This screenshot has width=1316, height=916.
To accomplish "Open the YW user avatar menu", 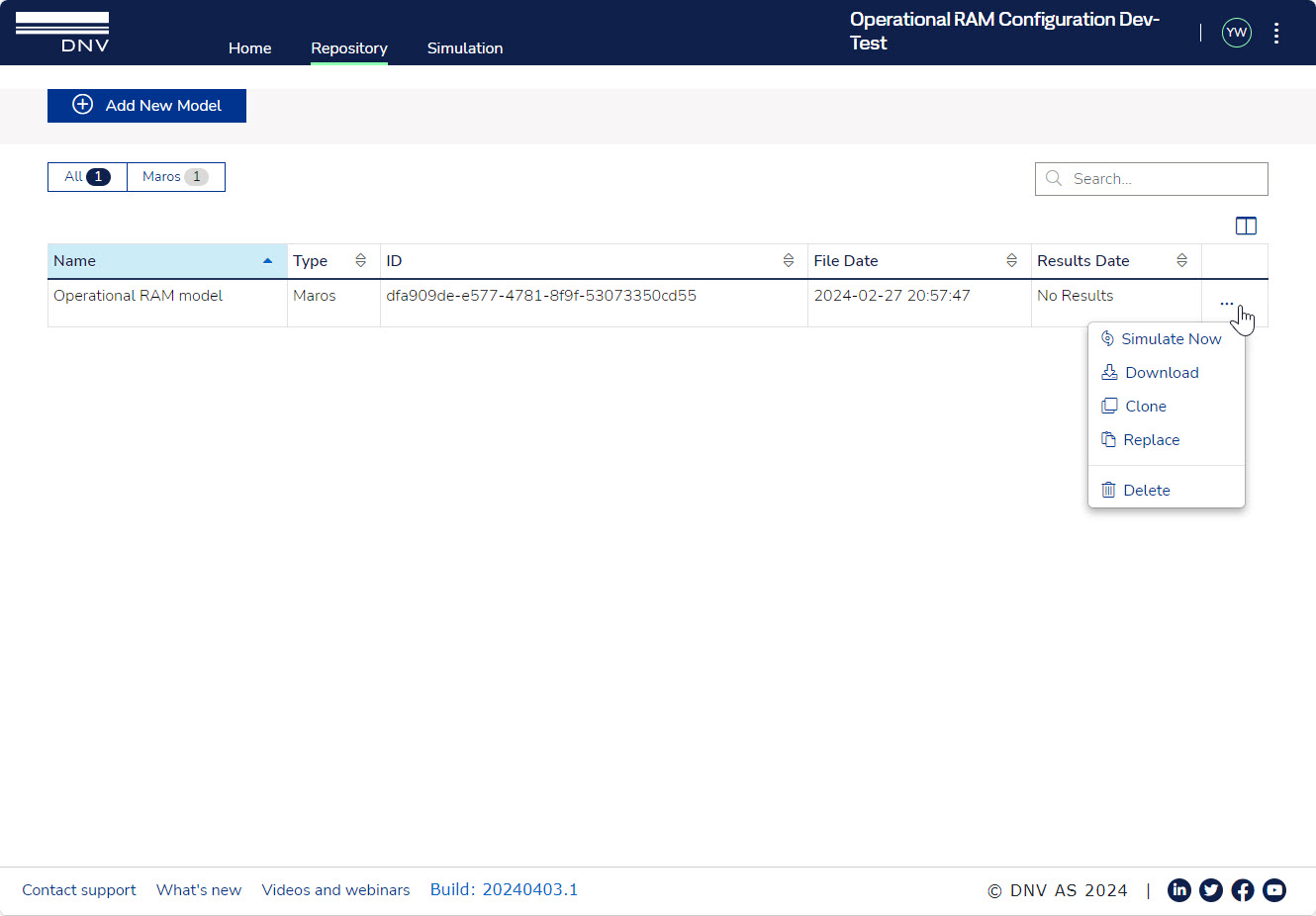I will (x=1237, y=33).
